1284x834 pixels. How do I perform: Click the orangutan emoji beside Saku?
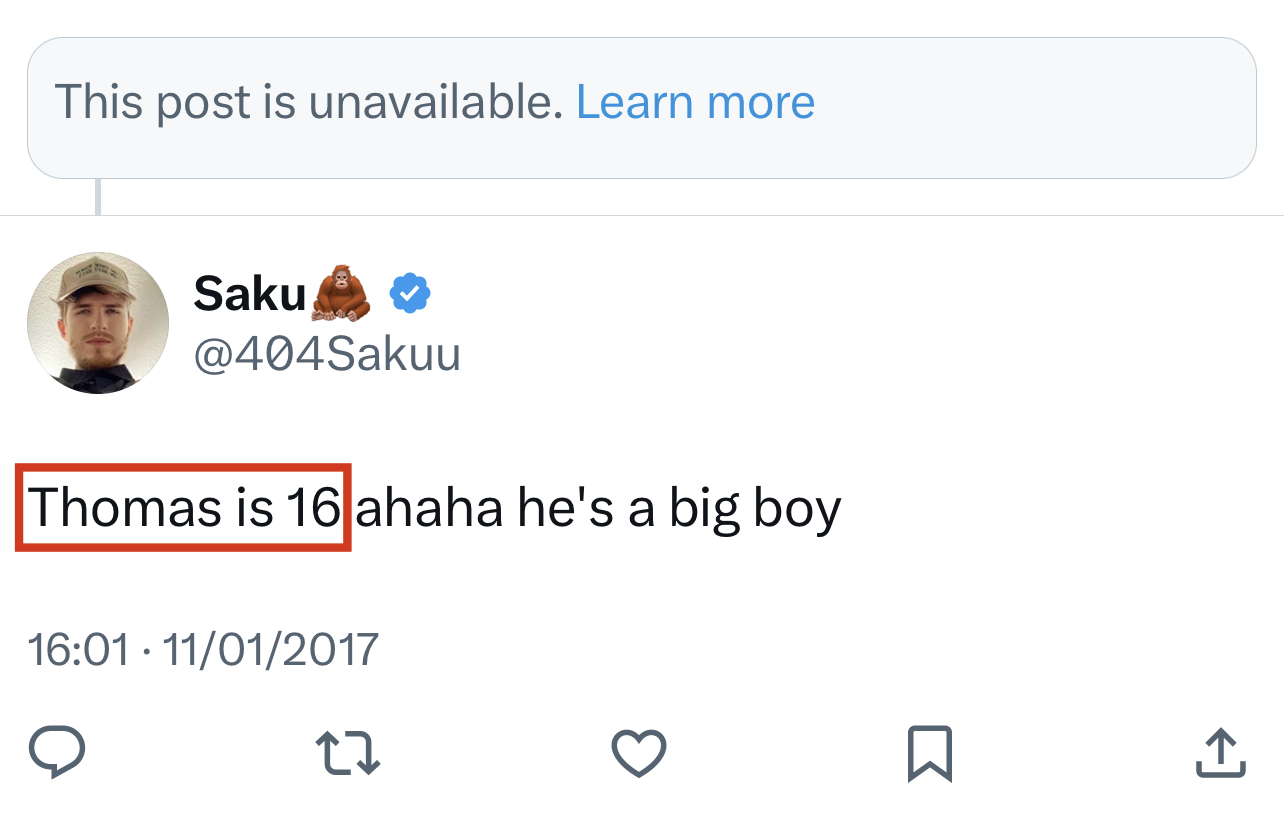[343, 293]
